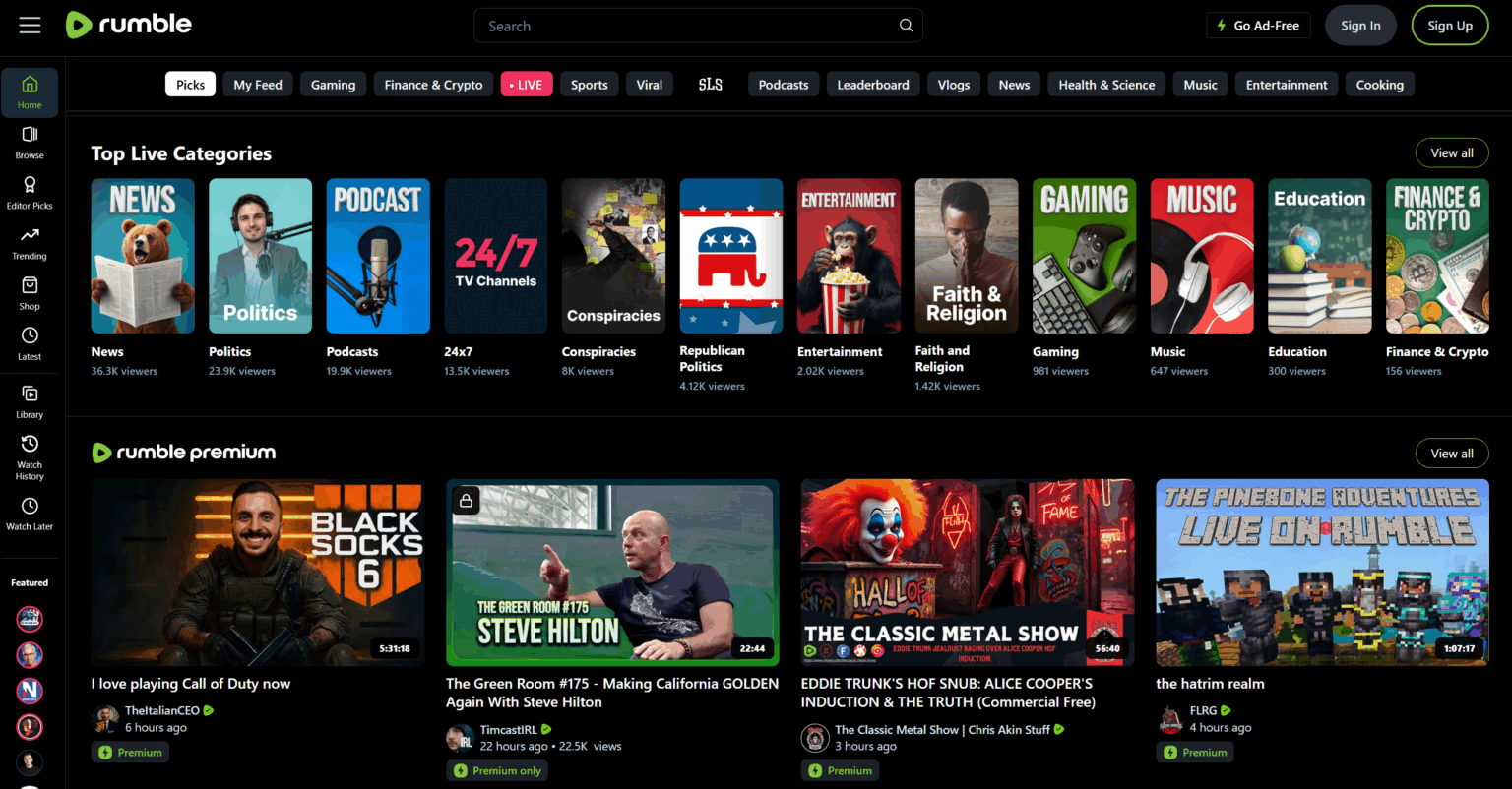Screen dimensions: 1512x789
Task: Switch to the Finance & Crypto tab
Action: click(433, 84)
